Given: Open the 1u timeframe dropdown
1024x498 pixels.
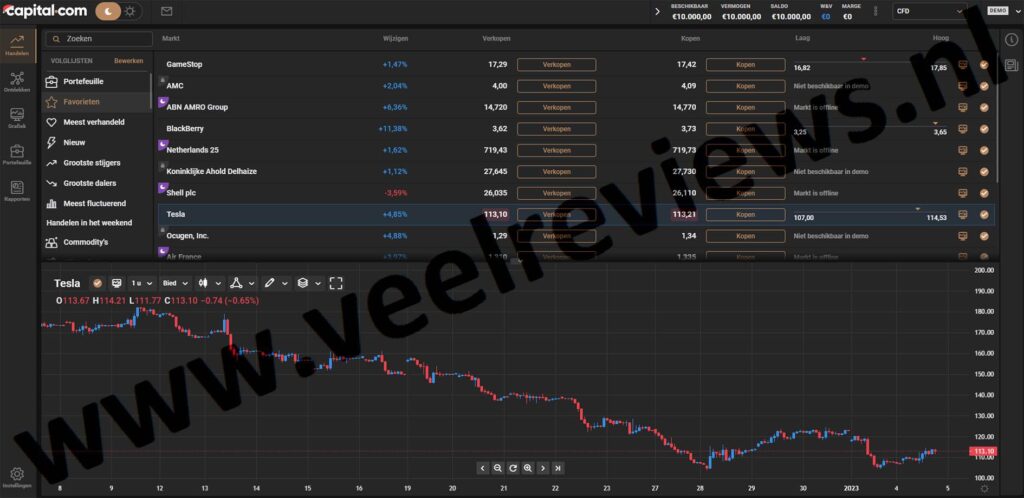Looking at the screenshot, I should (x=140, y=283).
